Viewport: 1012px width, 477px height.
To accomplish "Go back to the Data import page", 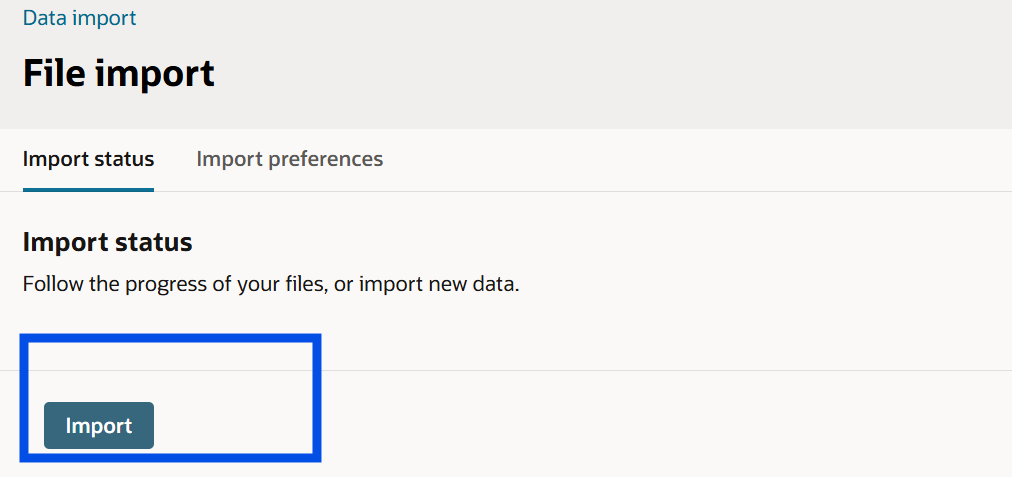I will pos(79,17).
